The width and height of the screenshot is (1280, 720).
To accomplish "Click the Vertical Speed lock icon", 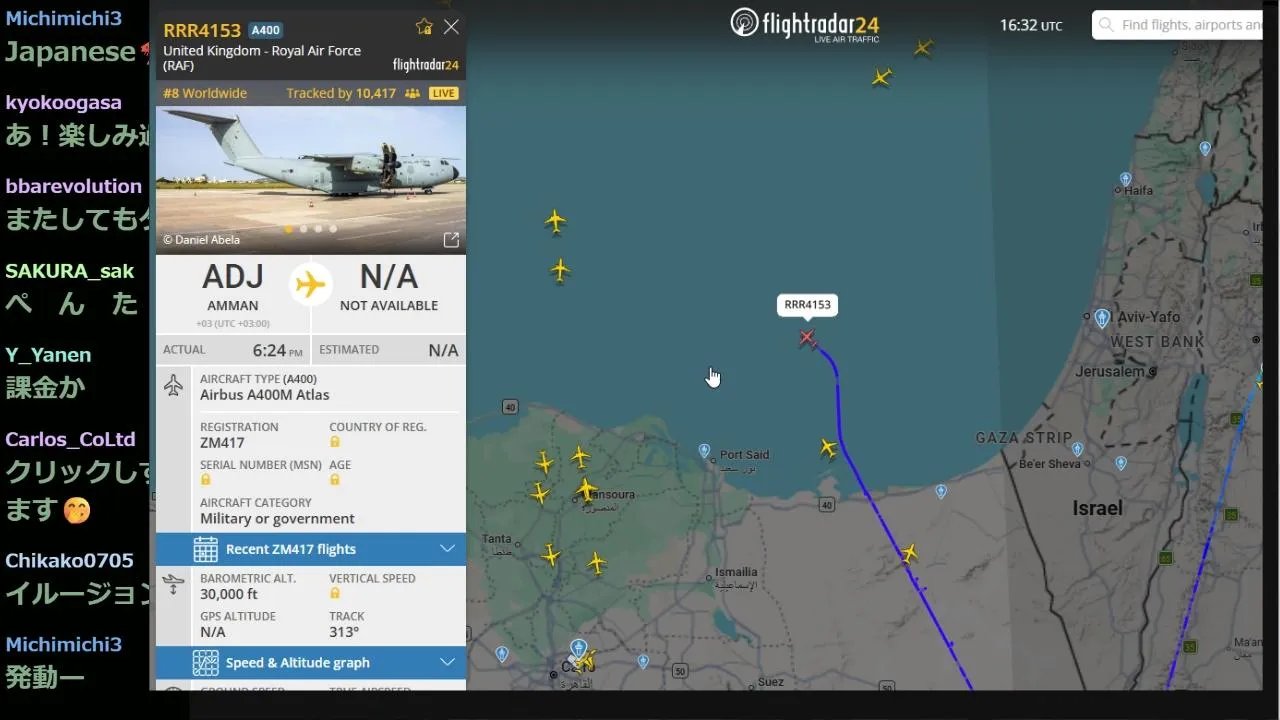I will pyautogui.click(x=335, y=593).
